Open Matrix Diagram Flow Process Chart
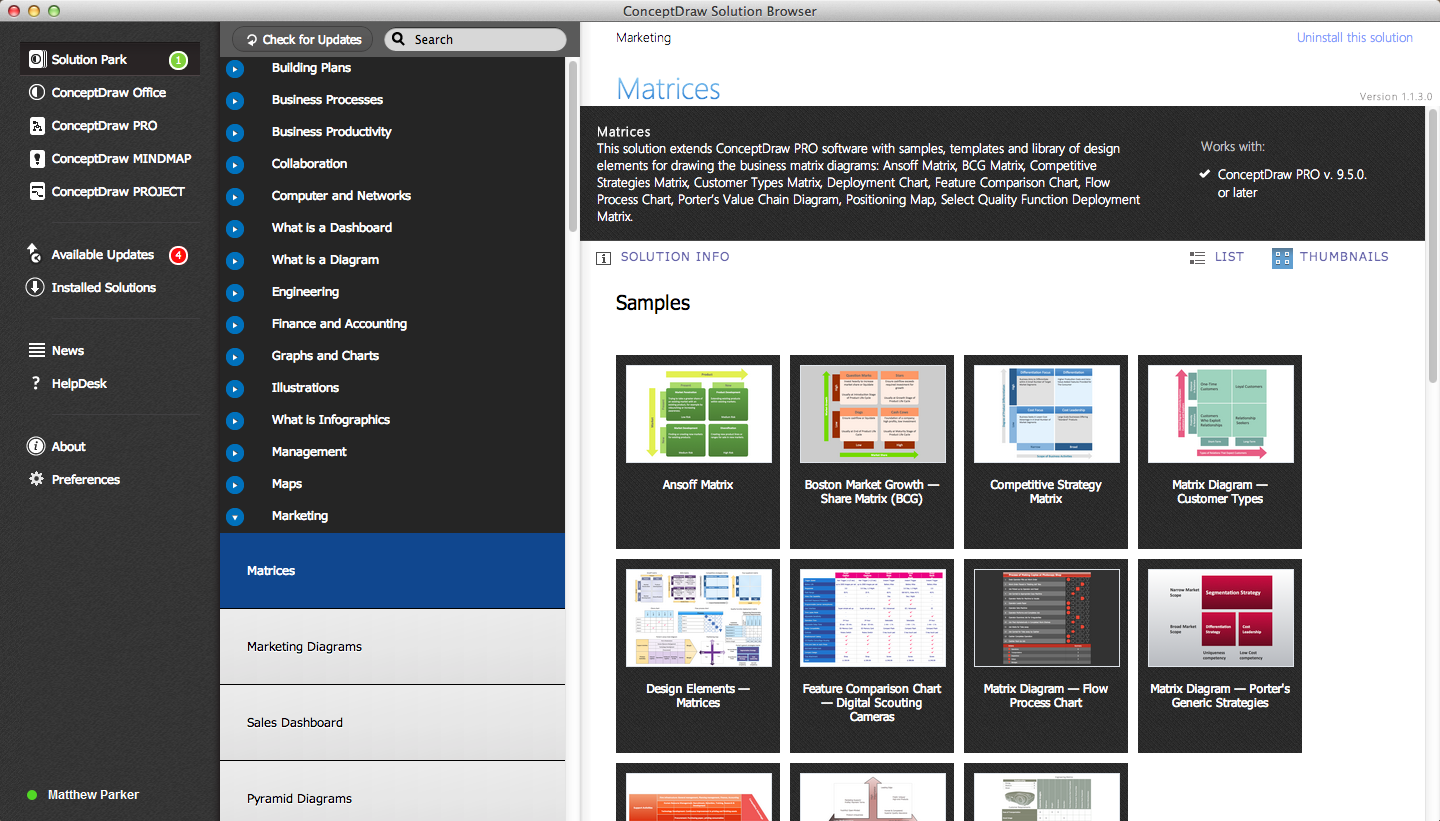1440x821 pixels. point(1046,656)
